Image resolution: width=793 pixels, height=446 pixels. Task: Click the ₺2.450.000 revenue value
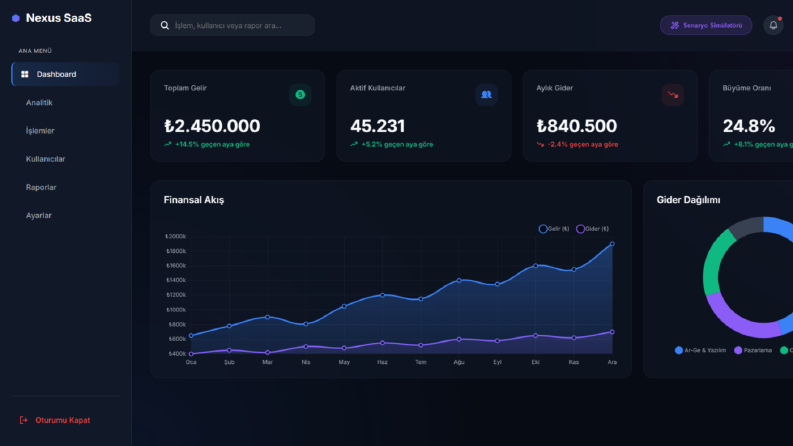(x=212, y=126)
